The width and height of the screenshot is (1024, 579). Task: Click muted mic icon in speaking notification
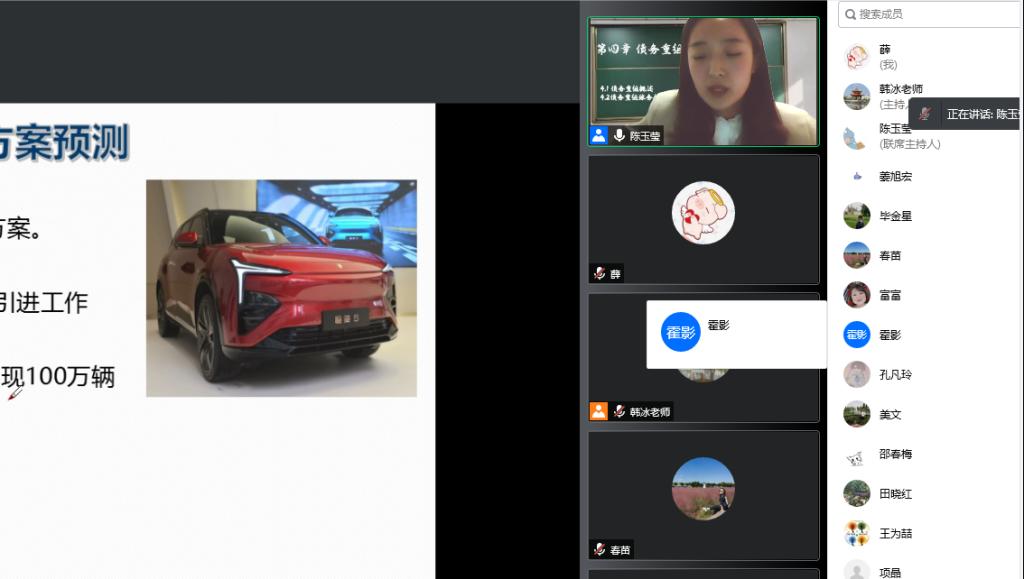[925, 114]
